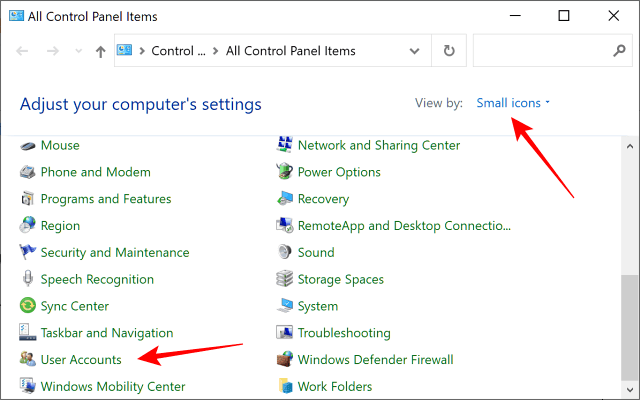Open the recent locations dropdown arrow
Viewport: 640px width, 400px height.
click(x=78, y=51)
